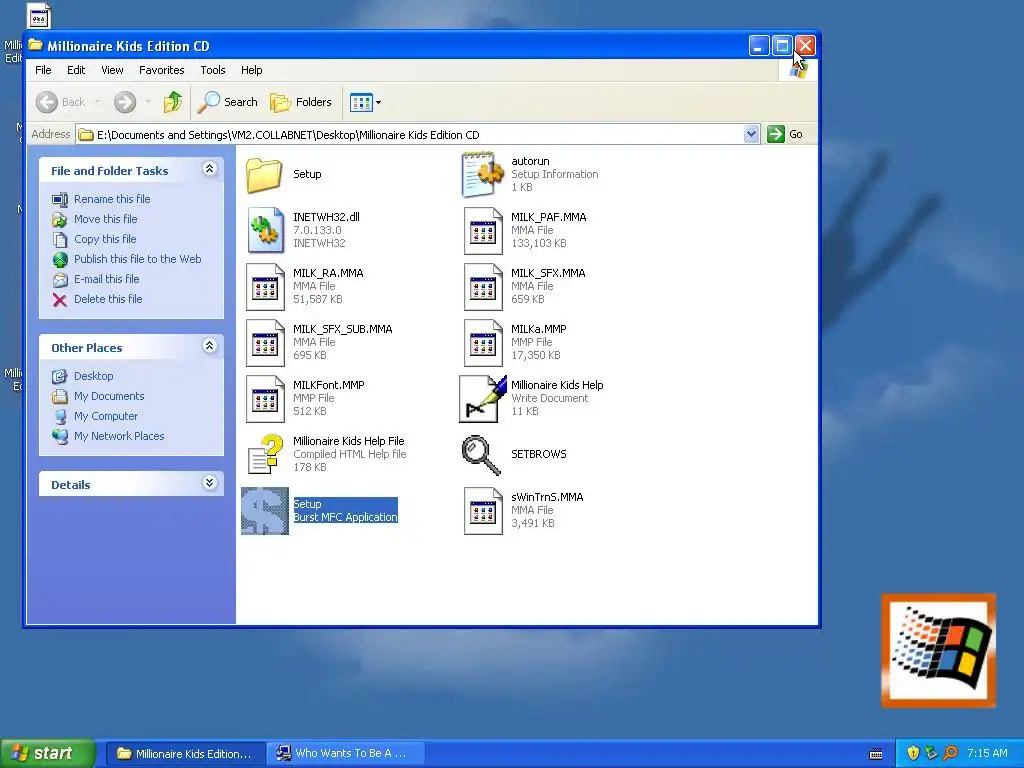The width and height of the screenshot is (1024, 768).
Task: Open the Edit menu
Action: click(x=76, y=70)
